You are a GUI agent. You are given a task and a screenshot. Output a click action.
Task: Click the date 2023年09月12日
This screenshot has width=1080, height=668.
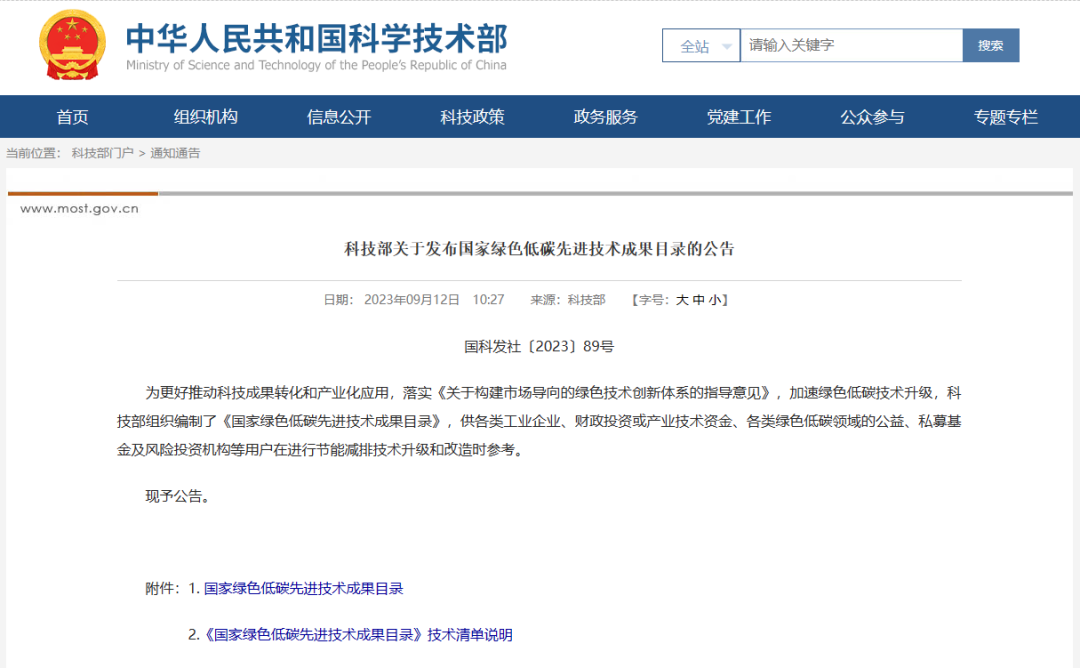coord(412,300)
